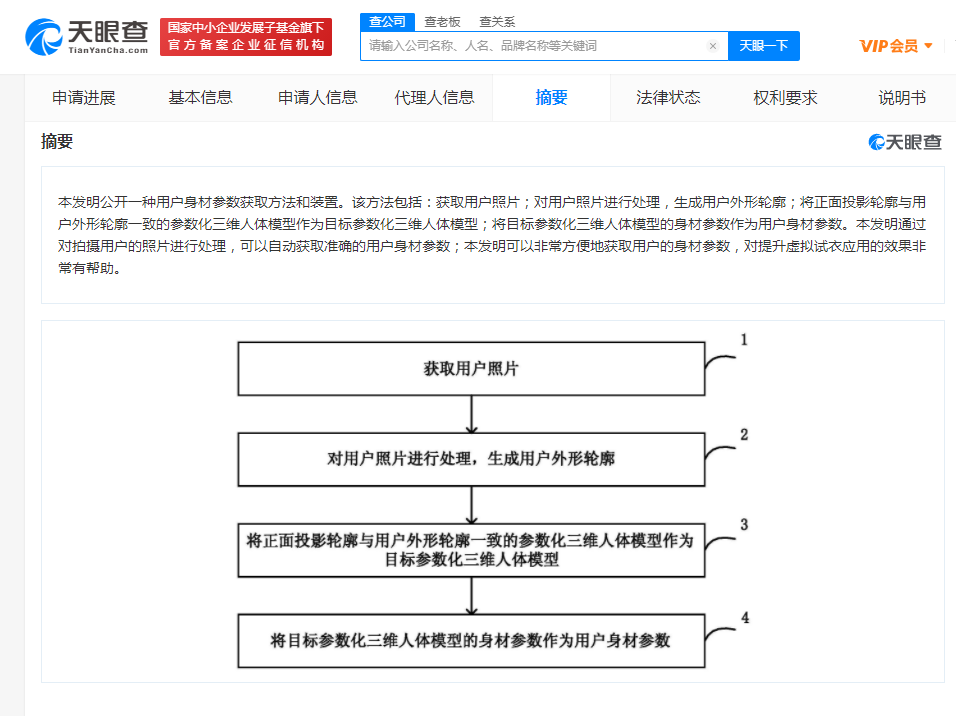Switch to 查老板 search tab
Viewport: 956px width, 716px height.
pyautogui.click(x=443, y=21)
